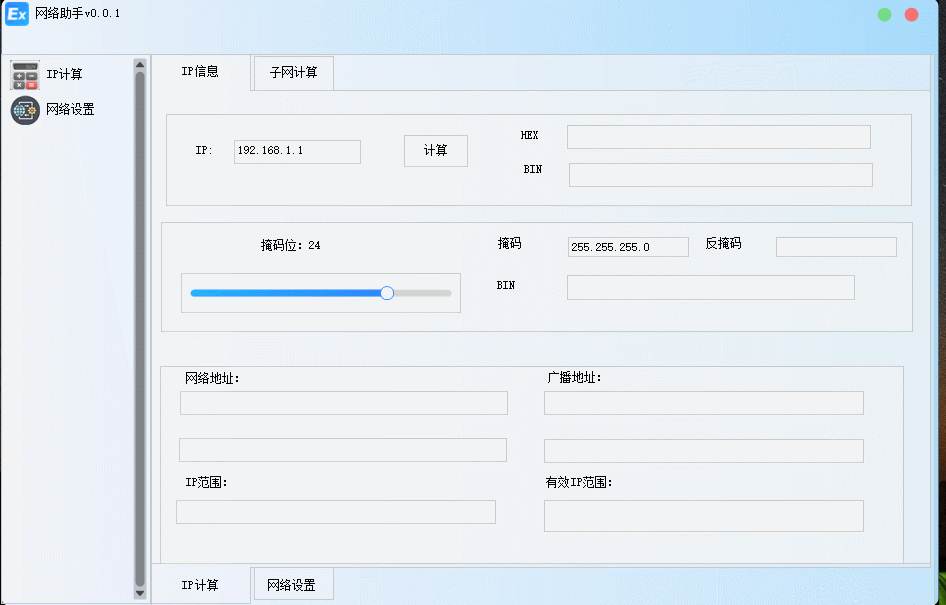Image resolution: width=946 pixels, height=605 pixels.
Task: Click the sidebar vertical scrollbar track
Action: pos(140,330)
